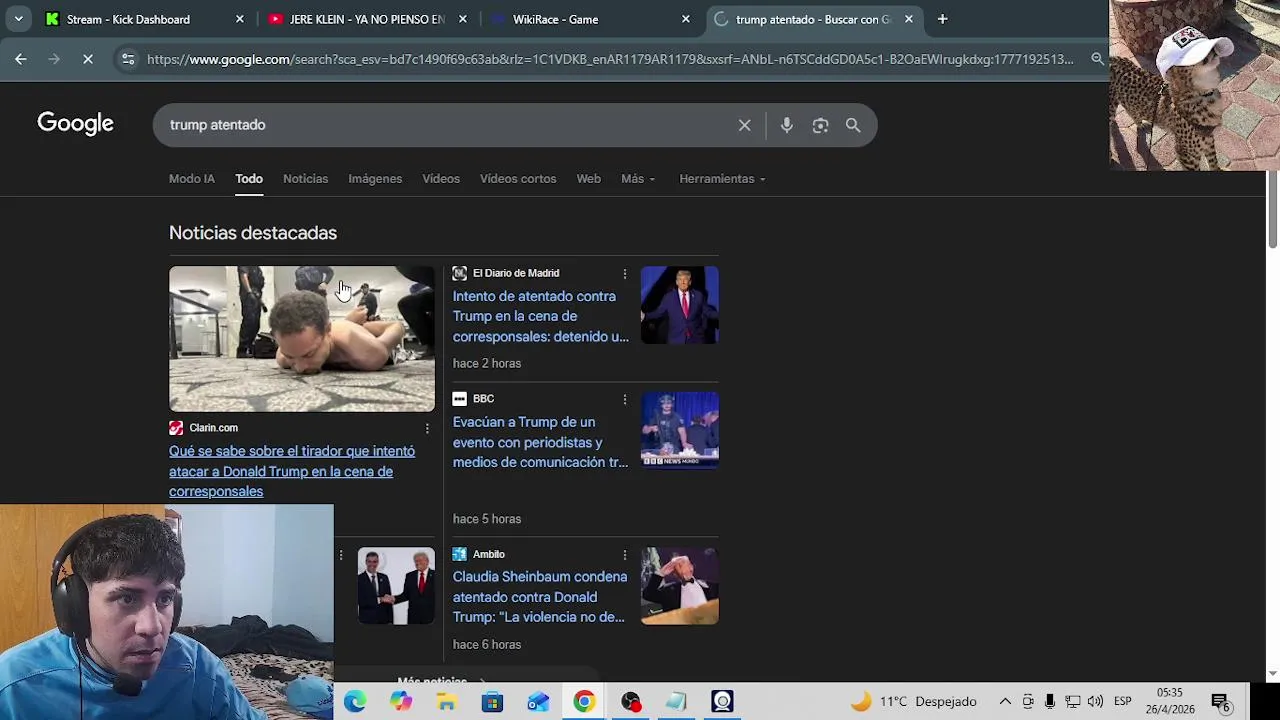Image resolution: width=1280 pixels, height=720 pixels.
Task: Close the WikiRace - Game tab
Action: [685, 19]
